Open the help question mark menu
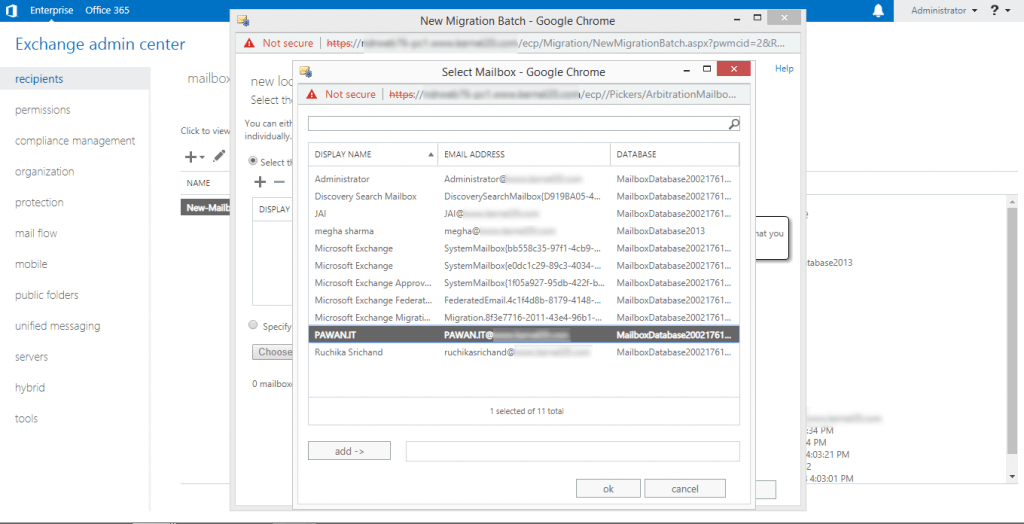Viewport: 1024px width, 524px height. tap(999, 10)
